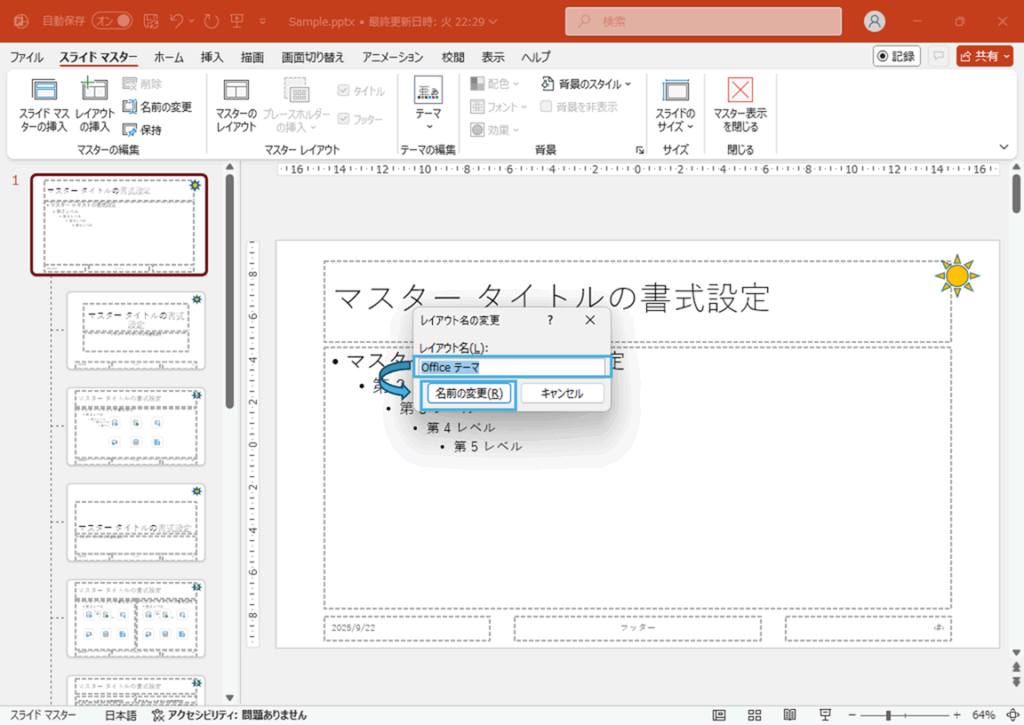Click the zoom slider in status bar
1024x725 pixels.
888,715
